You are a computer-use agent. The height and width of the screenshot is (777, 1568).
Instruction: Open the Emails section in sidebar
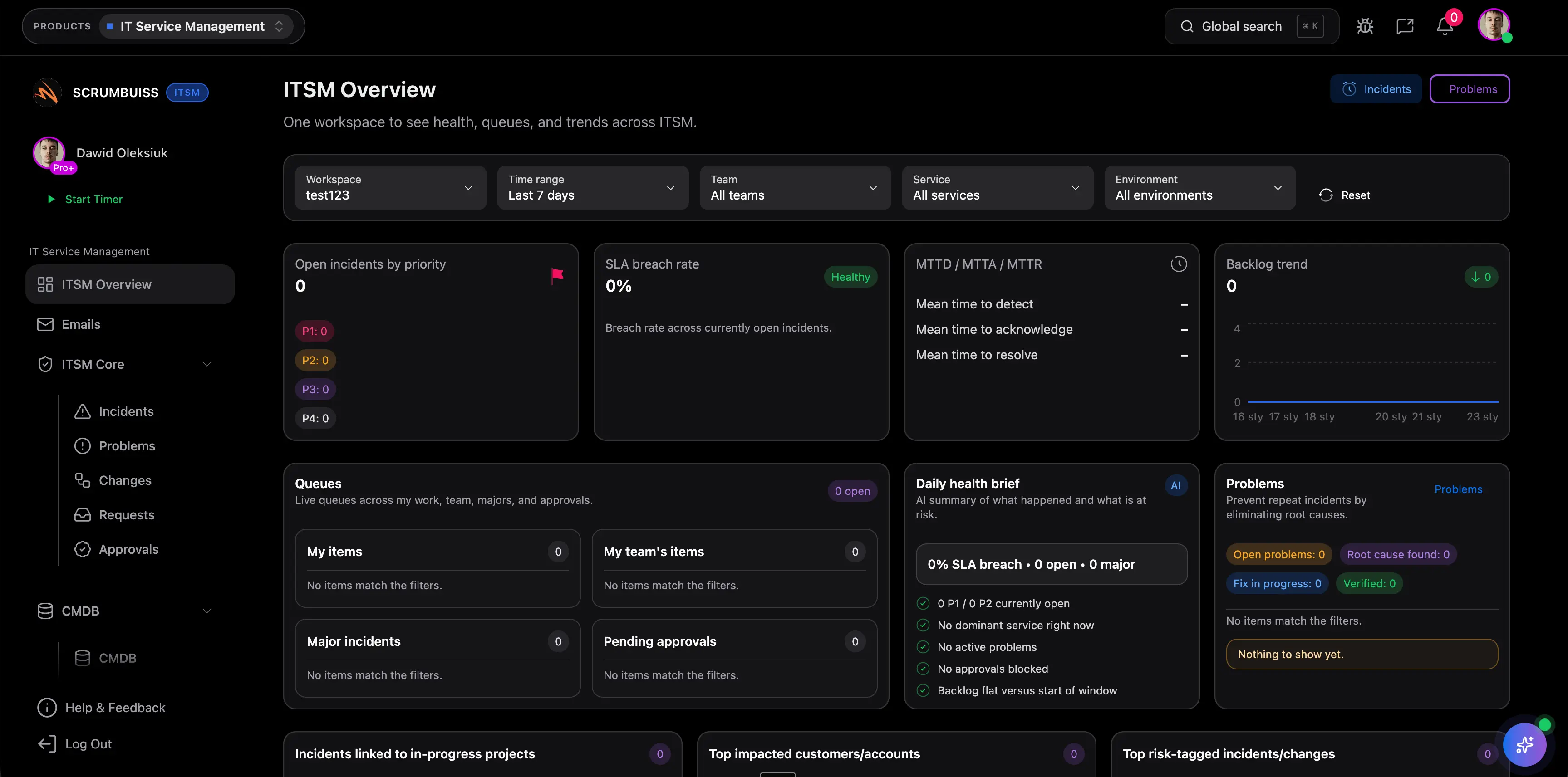click(81, 324)
